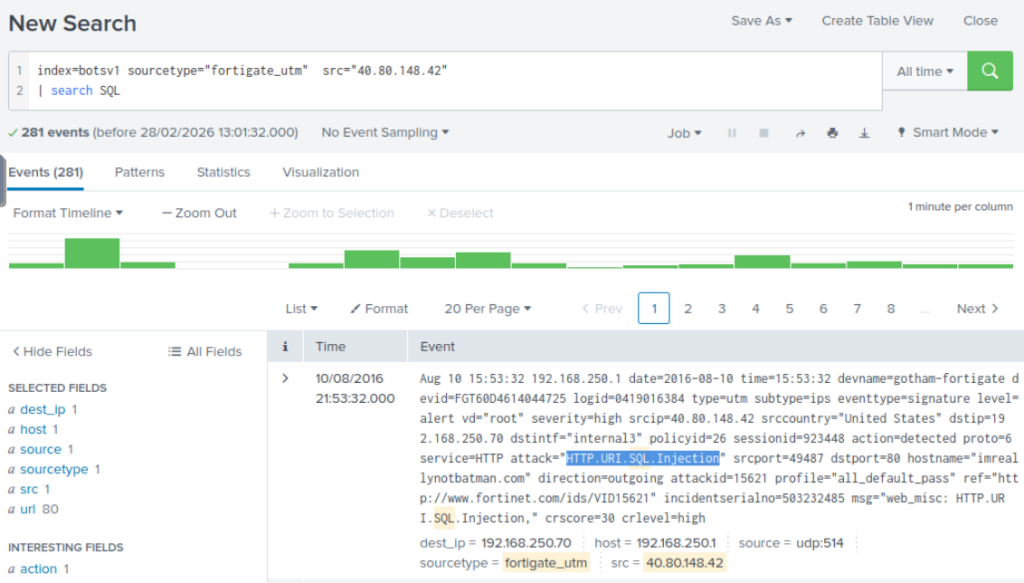Stop the search job
Image resolution: width=1024 pixels, height=583 pixels.
point(764,133)
